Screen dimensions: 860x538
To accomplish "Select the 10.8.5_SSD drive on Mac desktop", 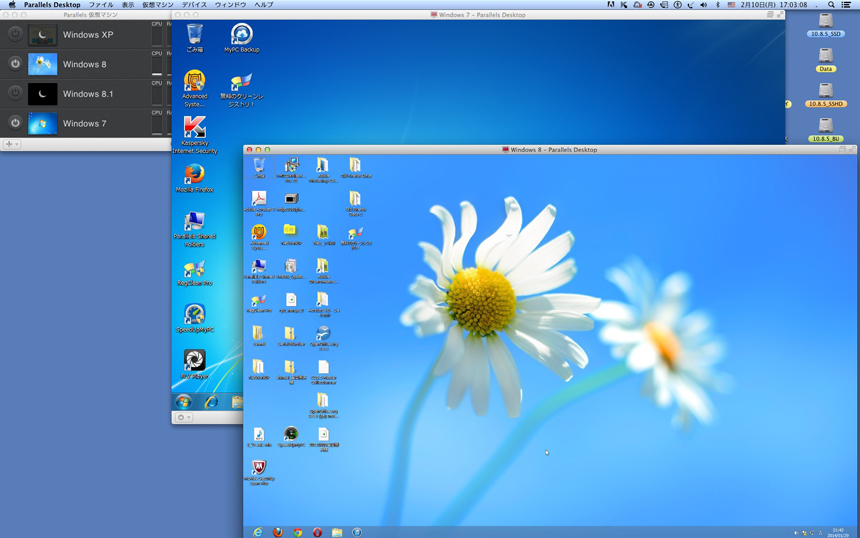I will click(x=825, y=24).
